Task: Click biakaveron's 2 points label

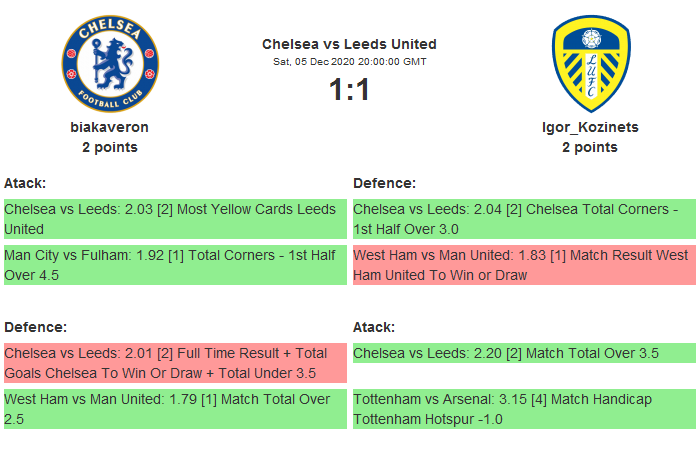Action: pyautogui.click(x=110, y=147)
